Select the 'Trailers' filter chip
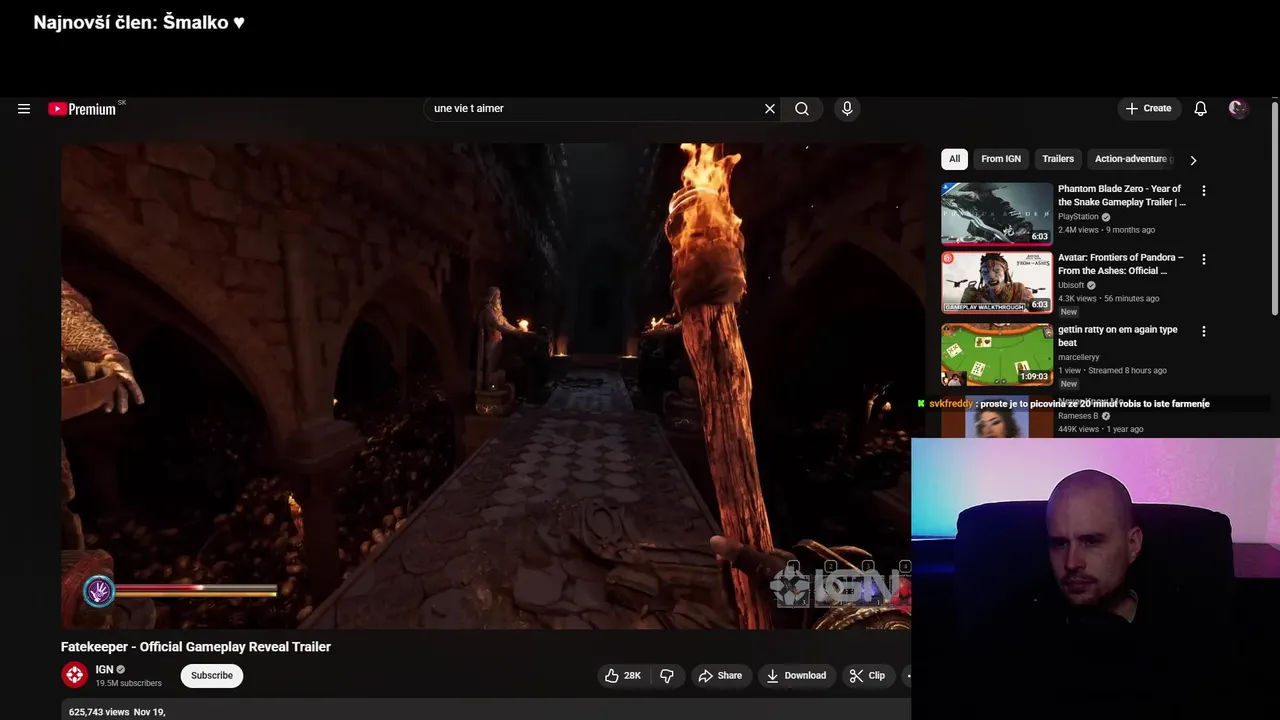1280x720 pixels. [x=1058, y=159]
